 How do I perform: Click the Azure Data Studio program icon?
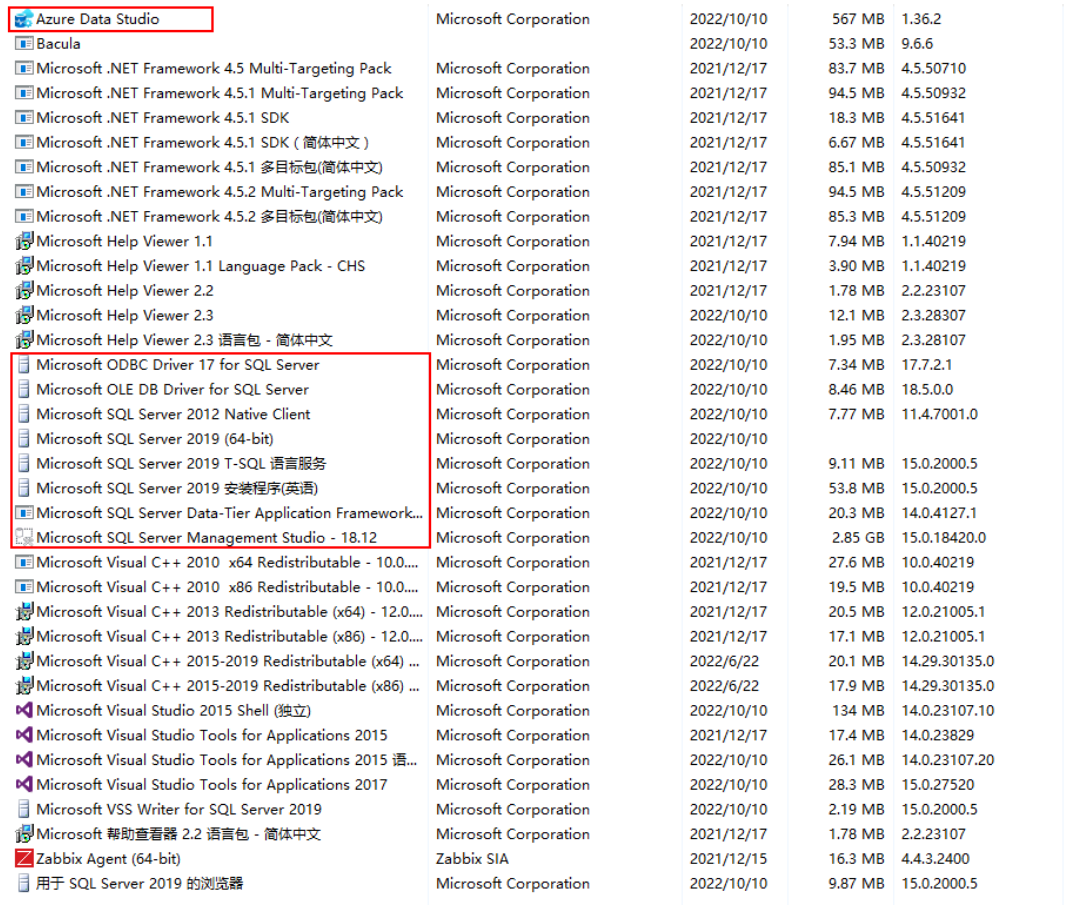(24, 19)
